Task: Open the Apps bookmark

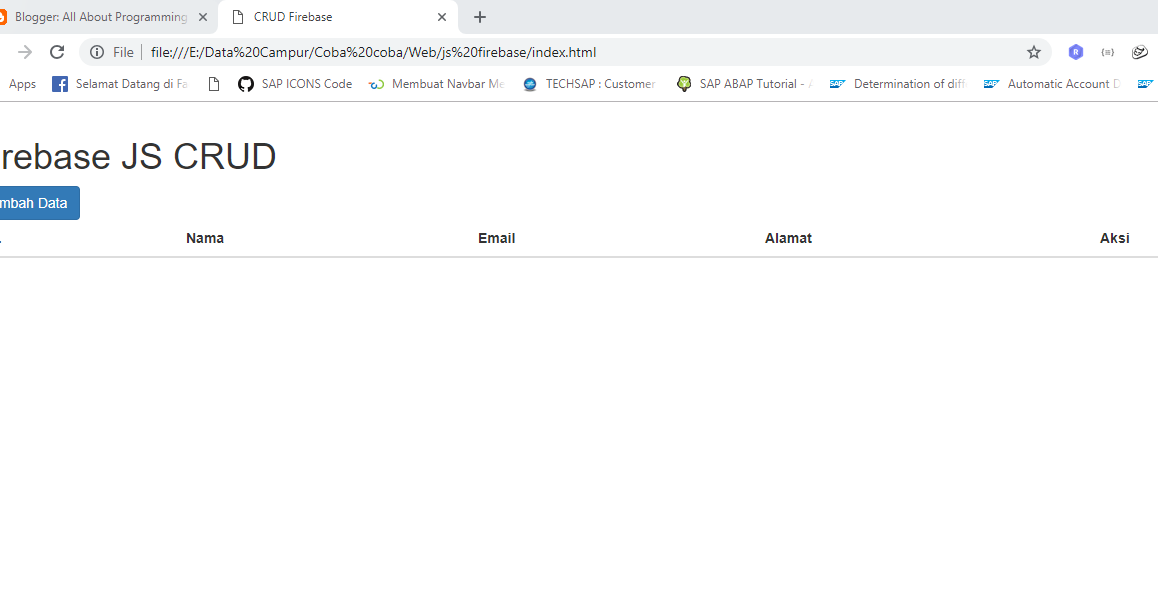Action: (21, 84)
